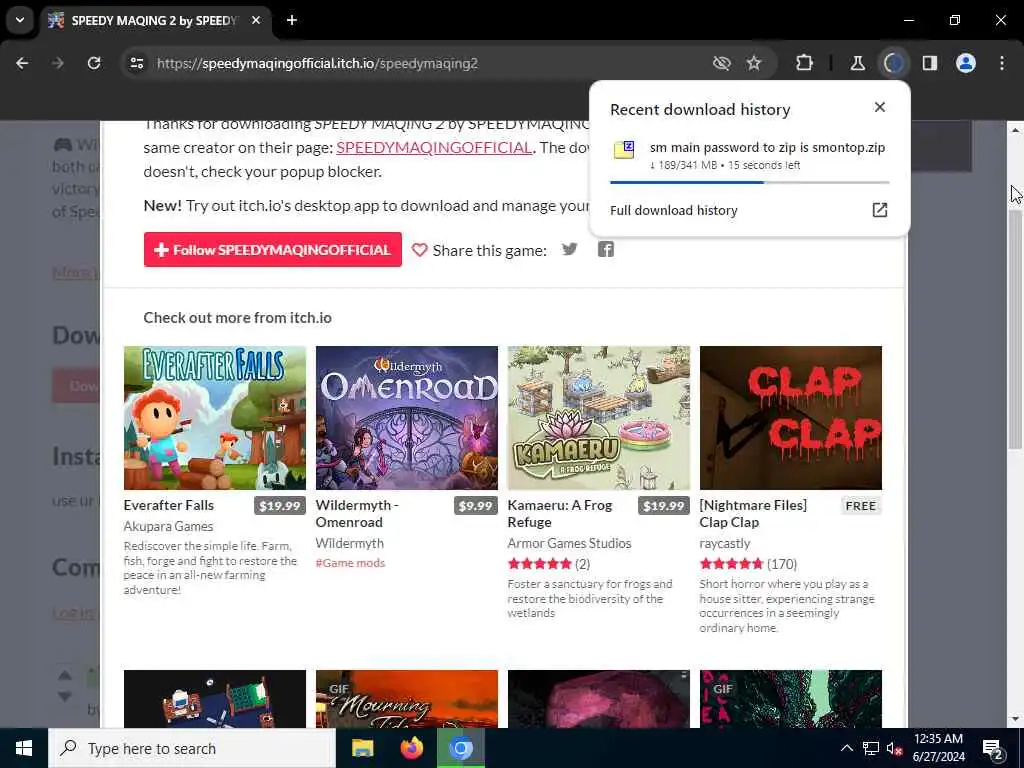The height and width of the screenshot is (768, 1024).
Task: Open the Windows Start menu
Action: pyautogui.click(x=24, y=748)
